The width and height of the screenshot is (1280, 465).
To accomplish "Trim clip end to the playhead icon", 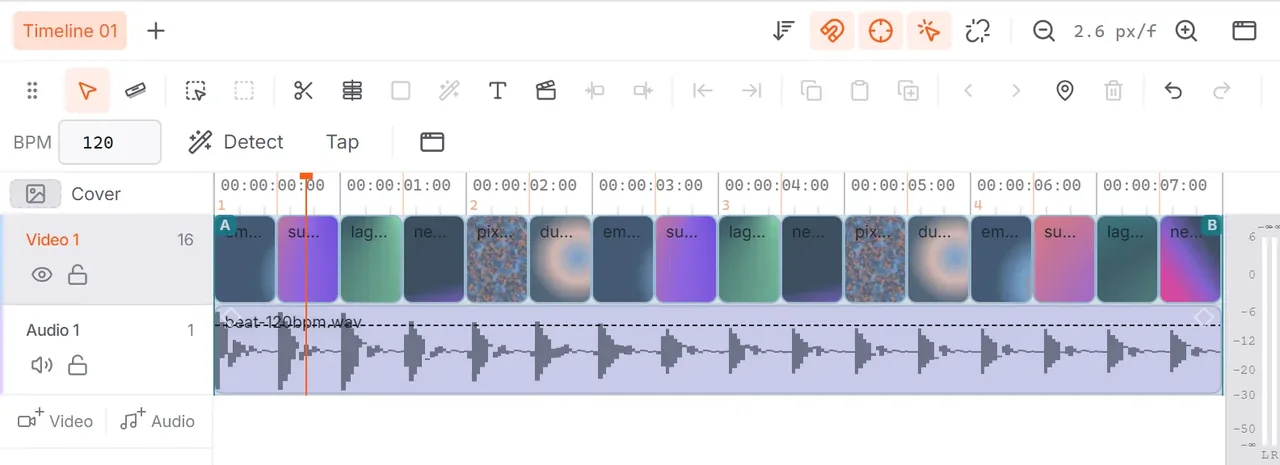I will click(x=643, y=91).
